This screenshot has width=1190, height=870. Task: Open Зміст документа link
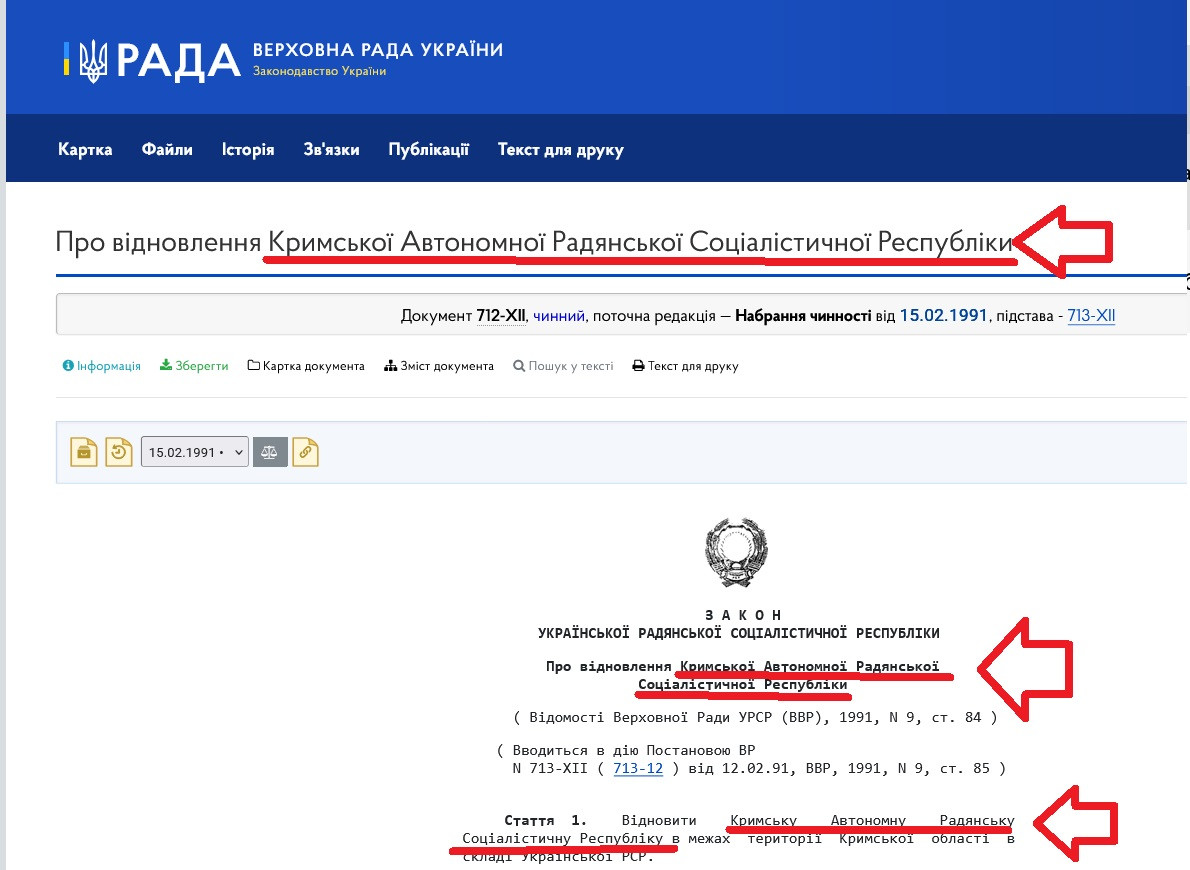[x=439, y=366]
